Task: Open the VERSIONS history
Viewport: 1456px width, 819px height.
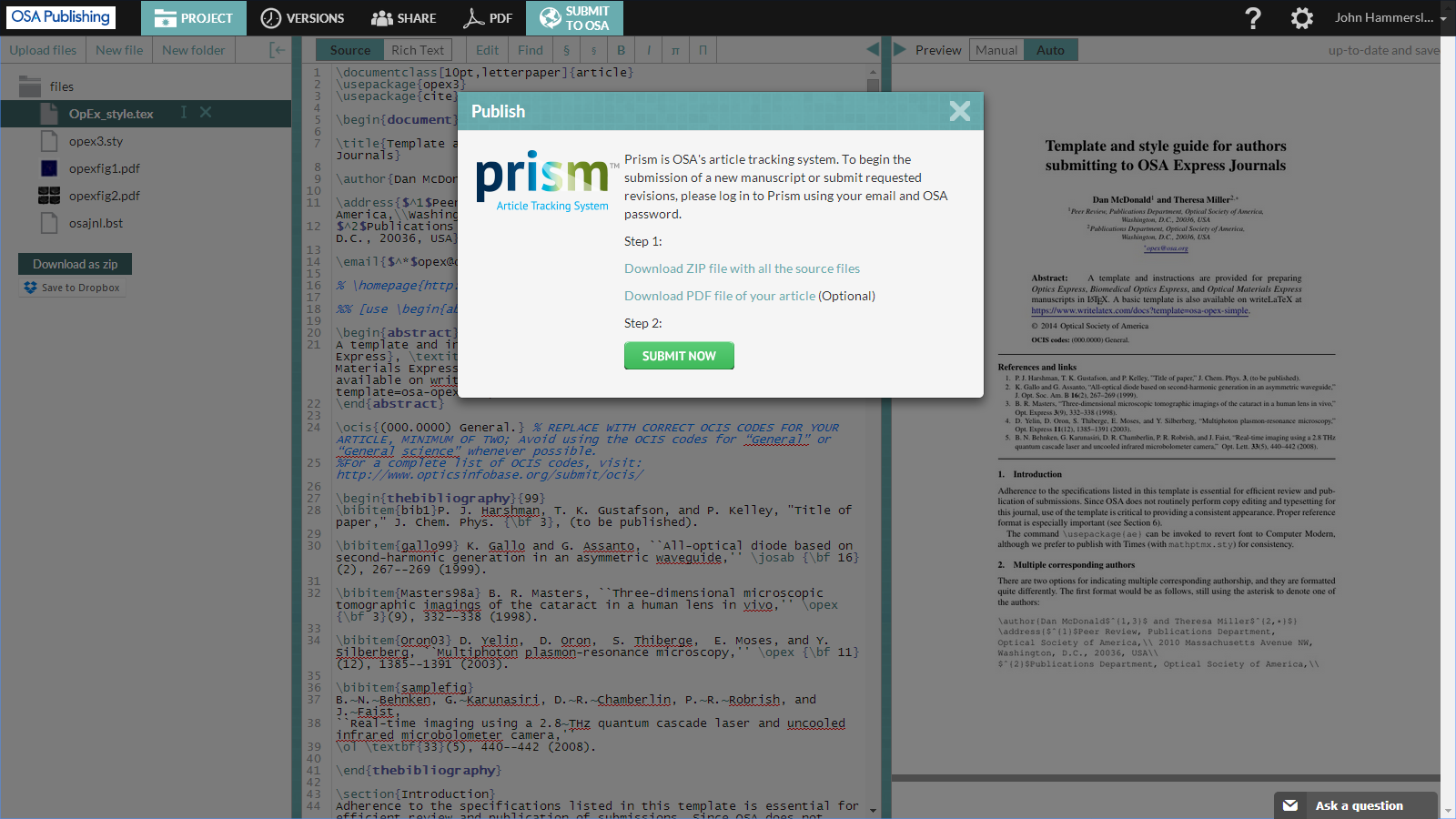Action: 302,18
